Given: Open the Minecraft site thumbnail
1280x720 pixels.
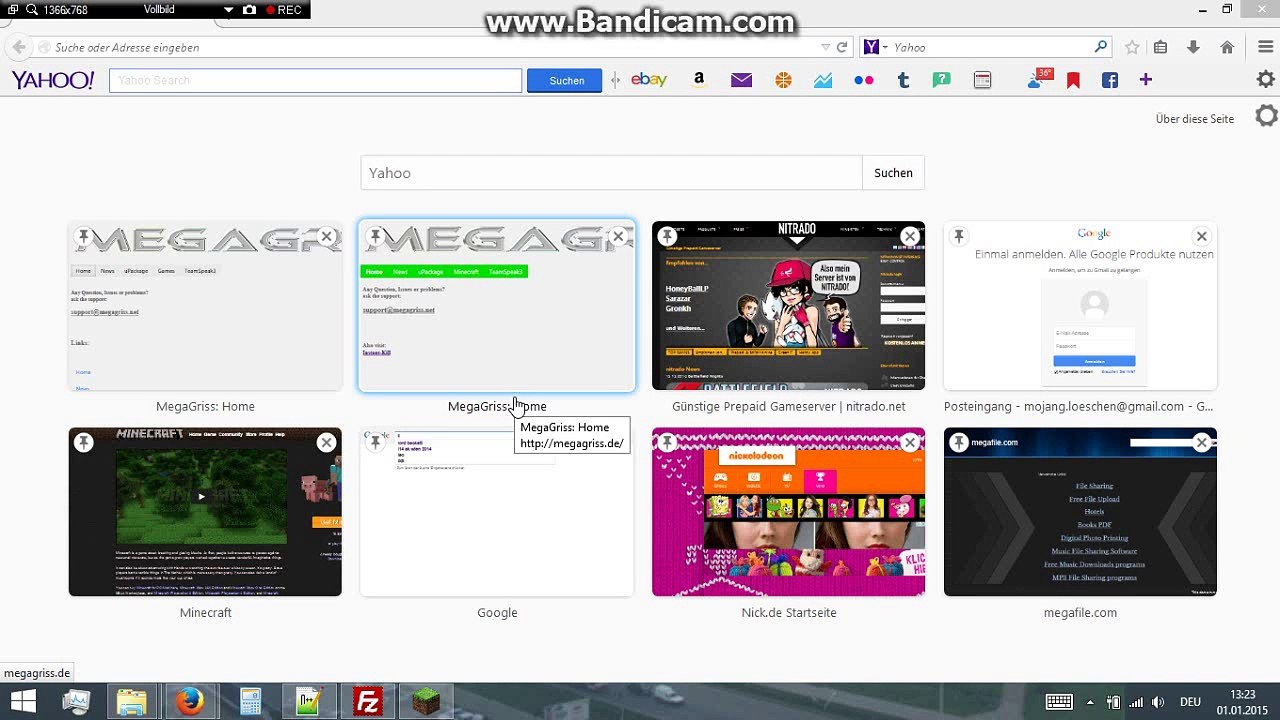Looking at the screenshot, I should coord(205,512).
